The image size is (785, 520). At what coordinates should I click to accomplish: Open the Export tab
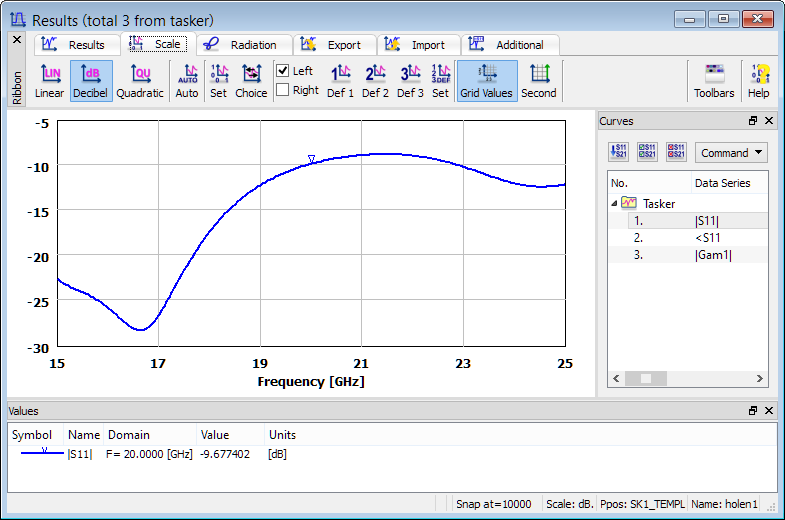point(335,45)
